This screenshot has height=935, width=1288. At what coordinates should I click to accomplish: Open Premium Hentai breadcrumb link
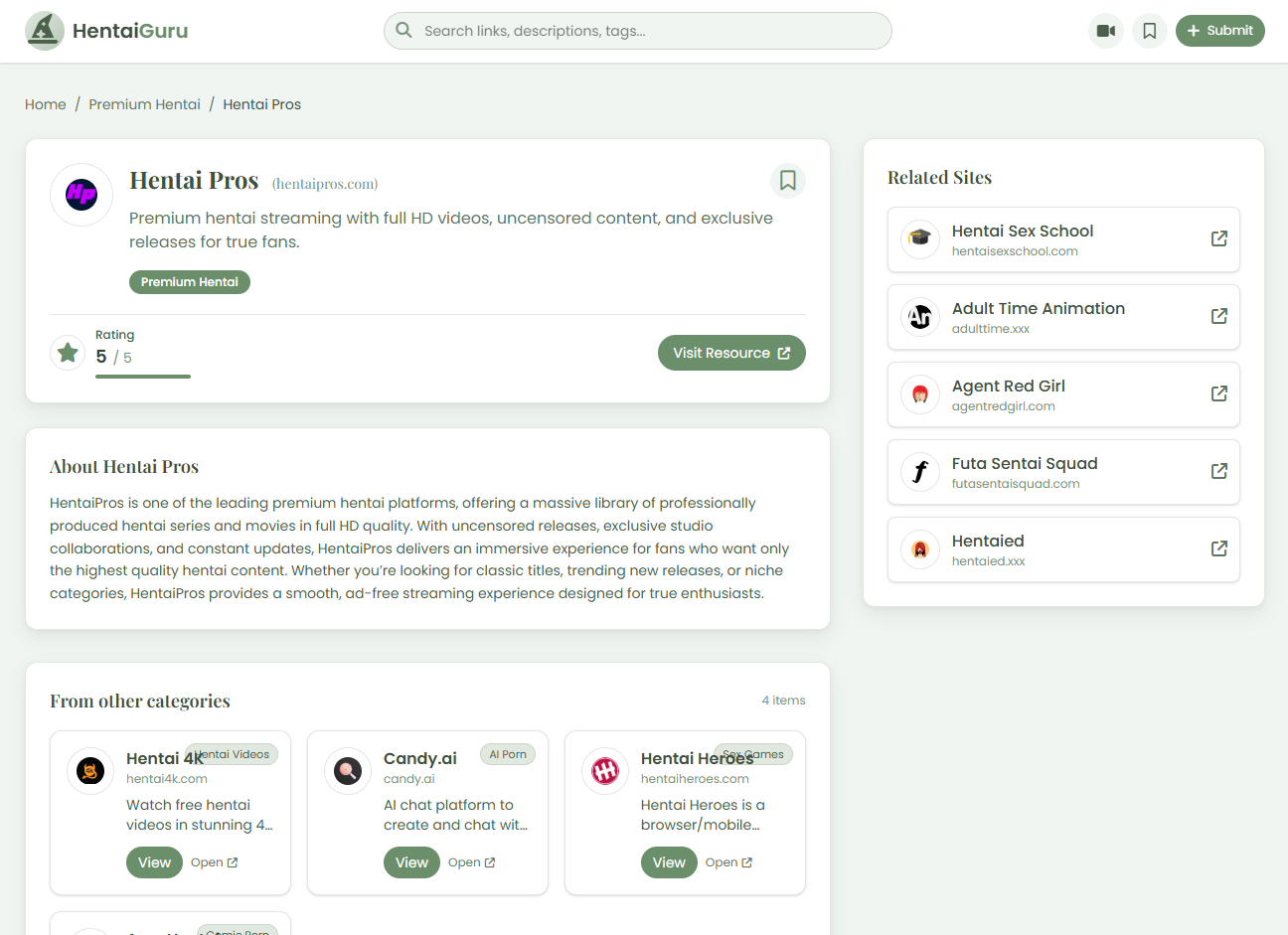(144, 104)
